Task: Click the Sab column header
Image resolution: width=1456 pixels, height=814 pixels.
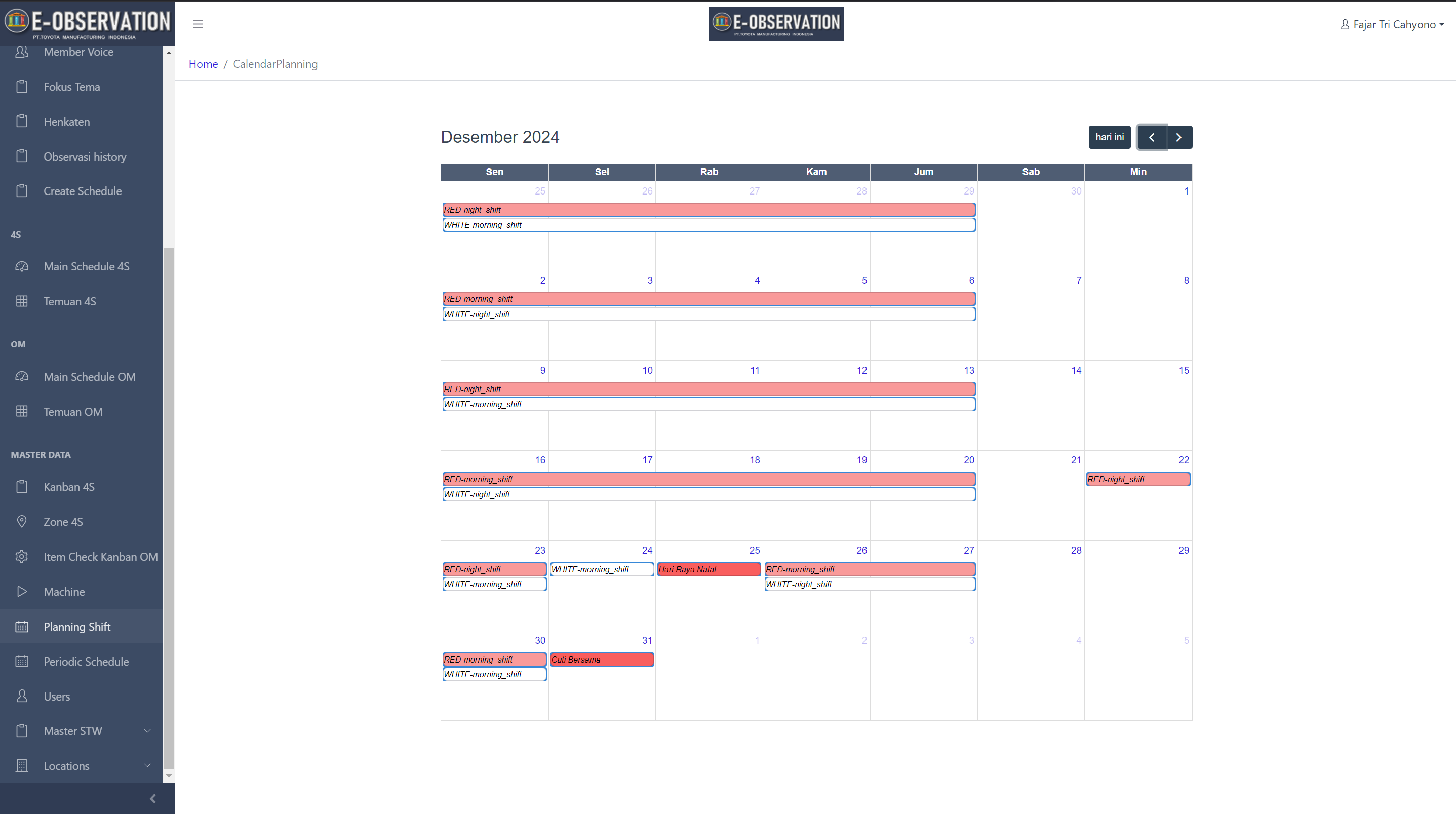Action: pyautogui.click(x=1031, y=172)
